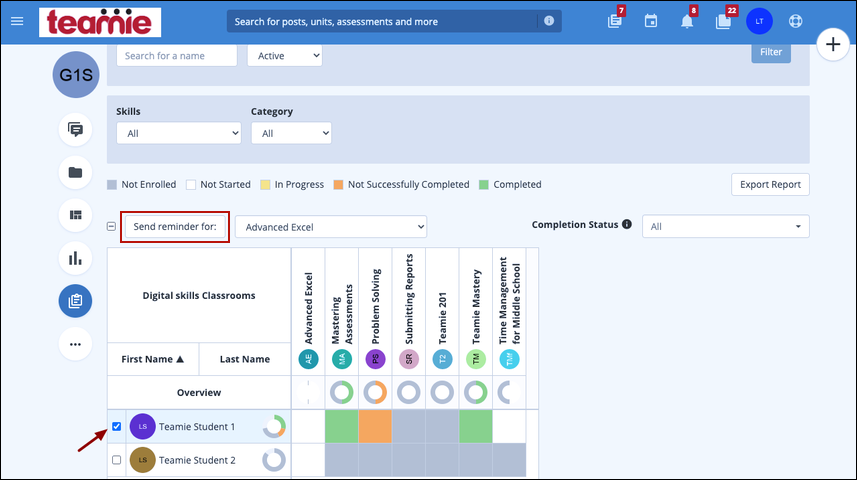The width and height of the screenshot is (857, 480).
Task: Sort by First Name column
Action: point(152,359)
